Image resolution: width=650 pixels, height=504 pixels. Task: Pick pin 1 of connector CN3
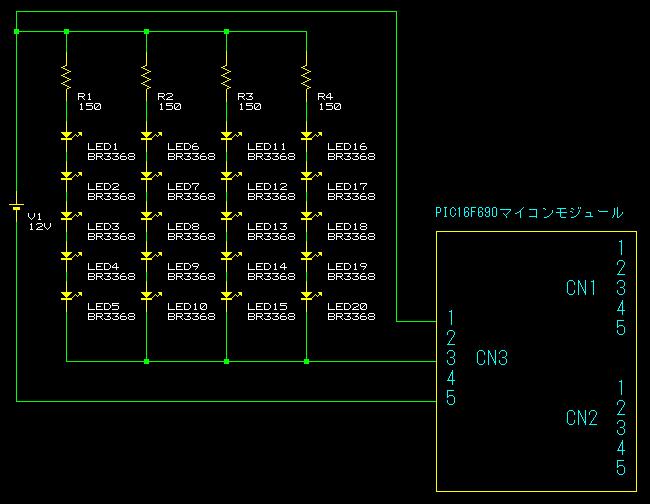tap(451, 318)
